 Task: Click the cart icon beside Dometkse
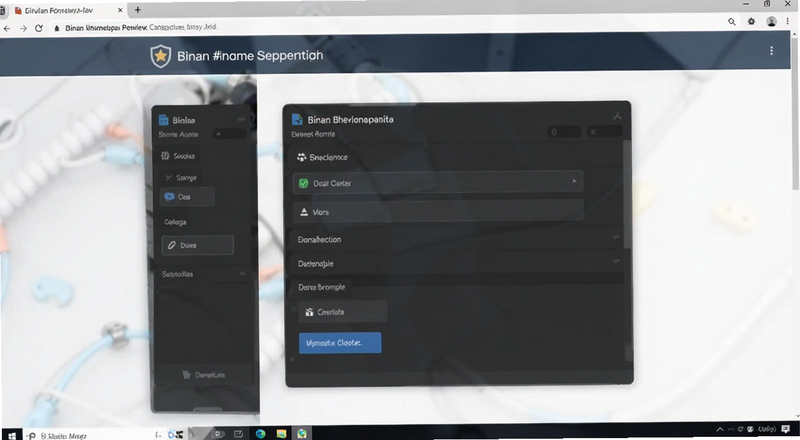point(186,375)
